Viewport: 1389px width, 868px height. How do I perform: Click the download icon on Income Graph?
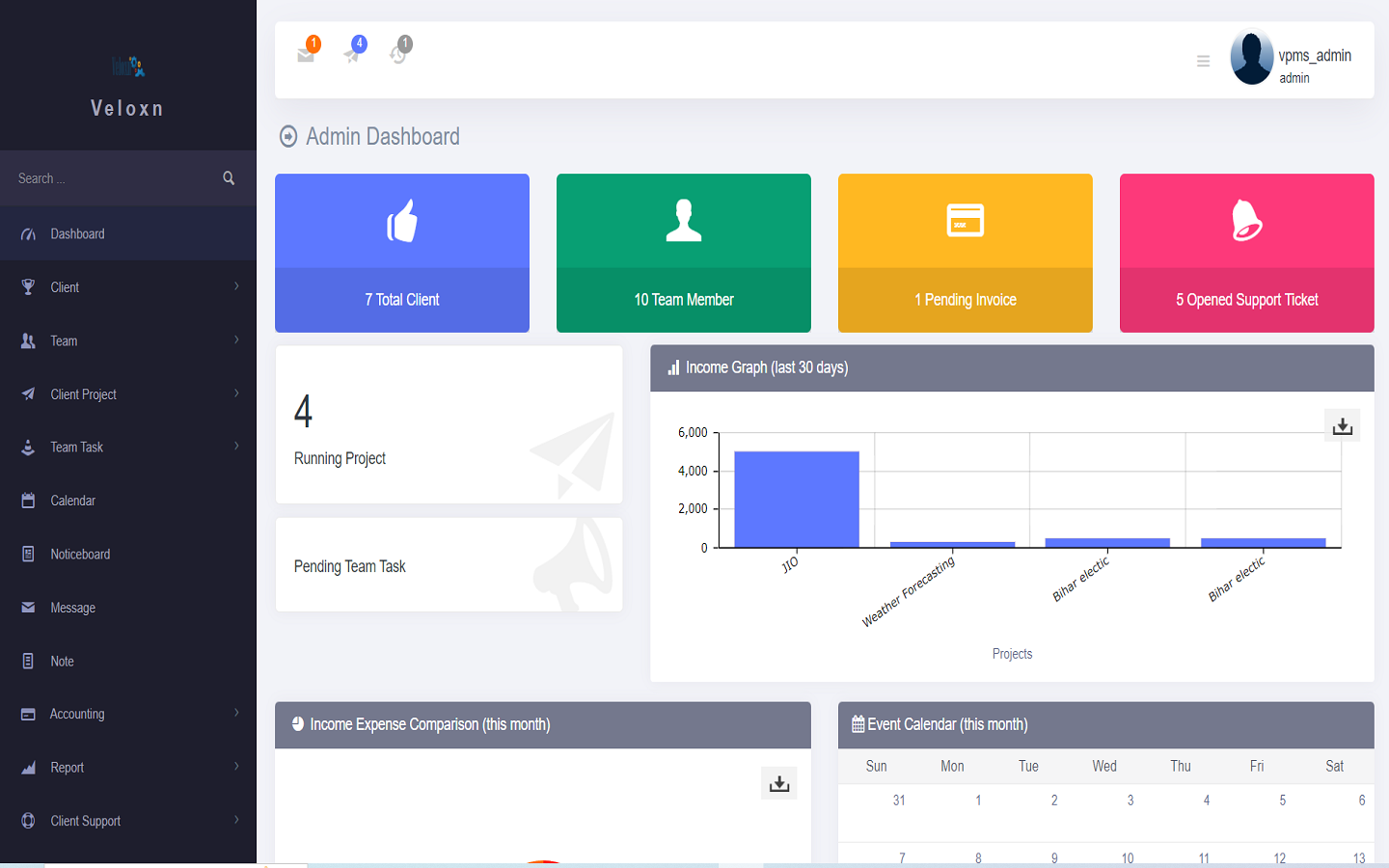1342,424
